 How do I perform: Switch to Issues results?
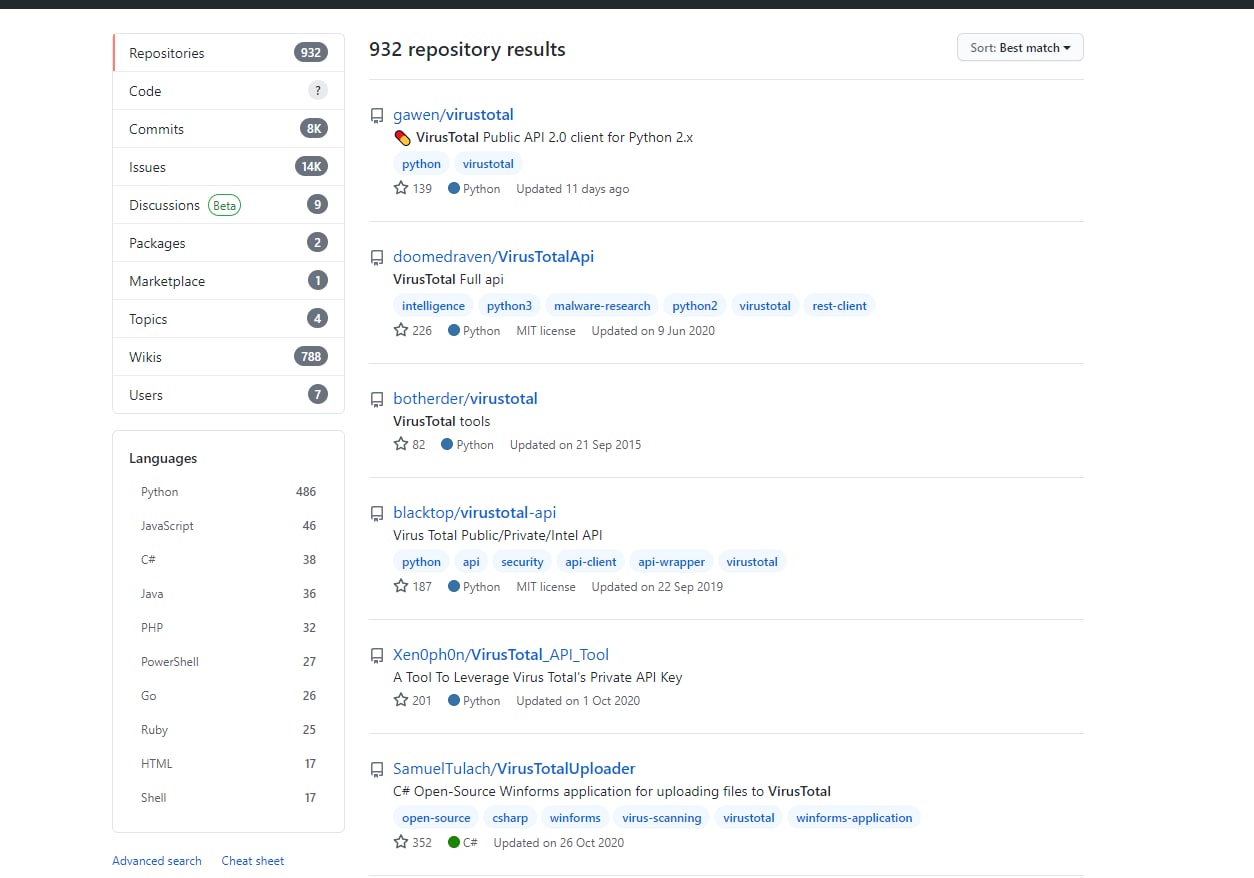[228, 167]
